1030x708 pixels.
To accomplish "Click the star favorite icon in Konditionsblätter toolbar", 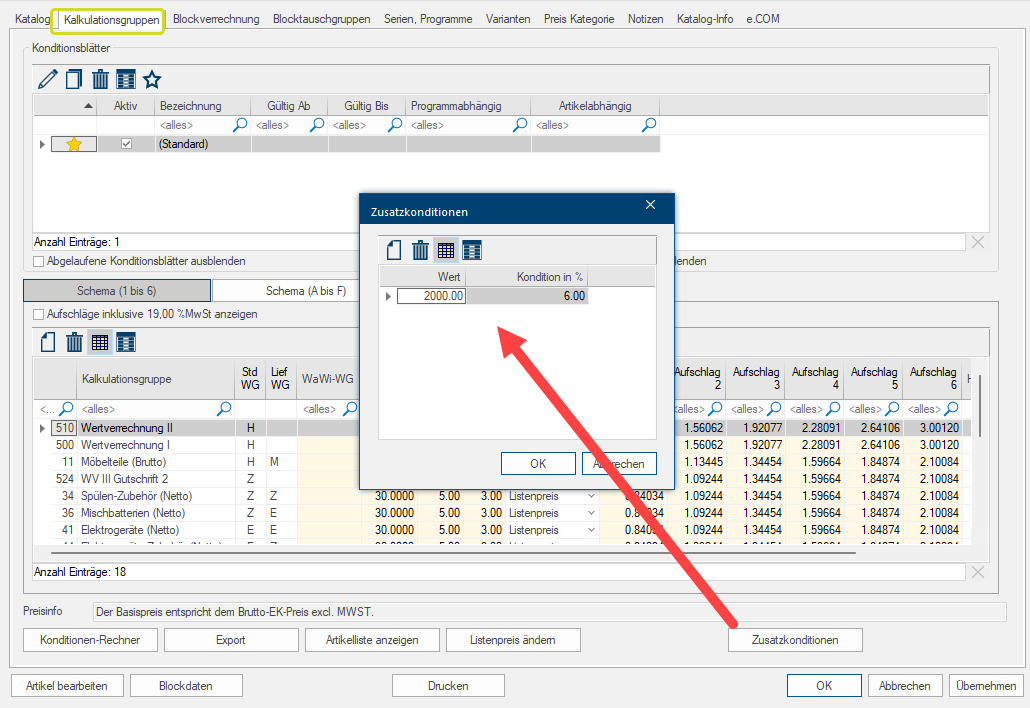I will click(152, 80).
